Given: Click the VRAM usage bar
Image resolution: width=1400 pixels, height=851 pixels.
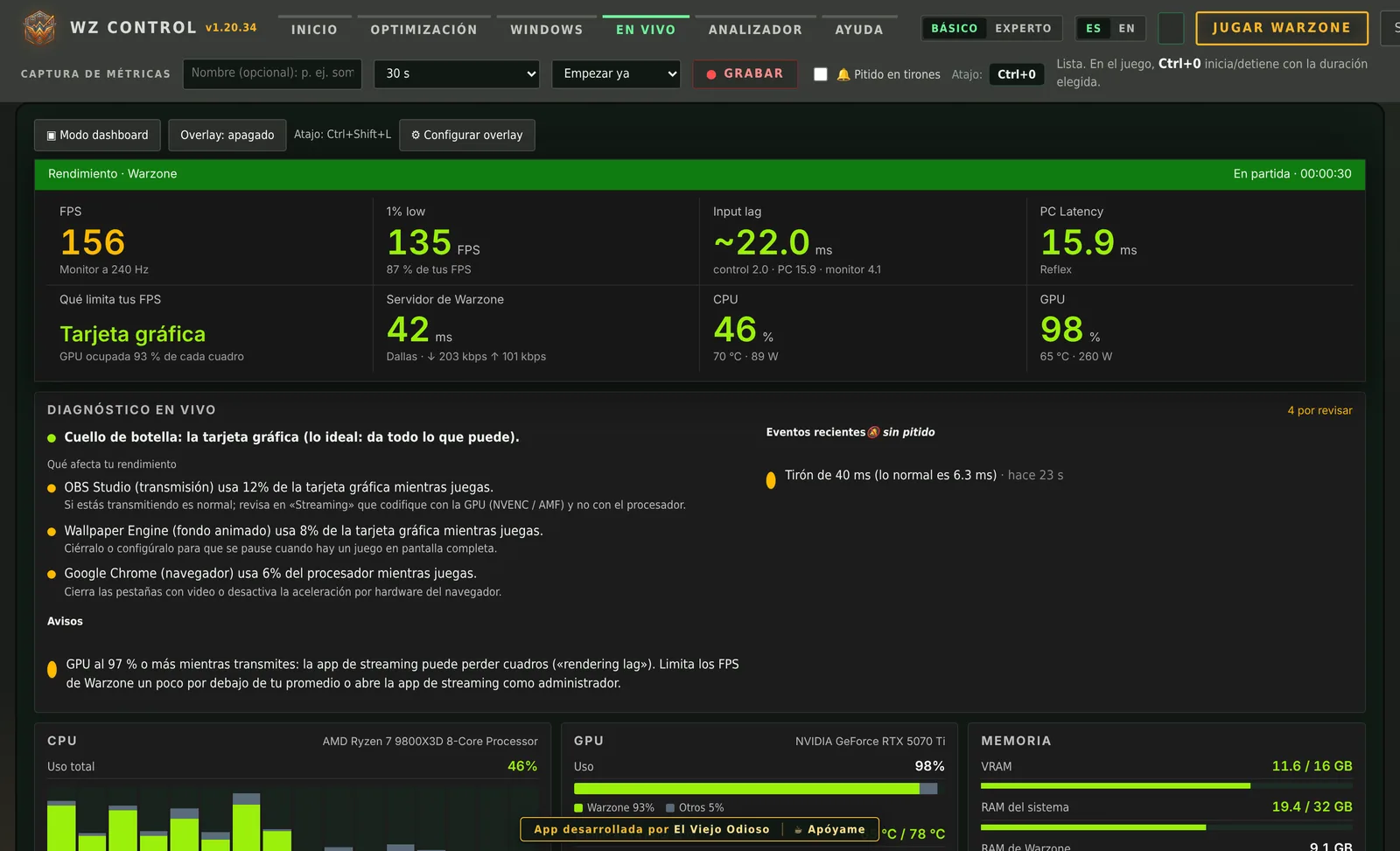Looking at the screenshot, I should pos(1166,786).
